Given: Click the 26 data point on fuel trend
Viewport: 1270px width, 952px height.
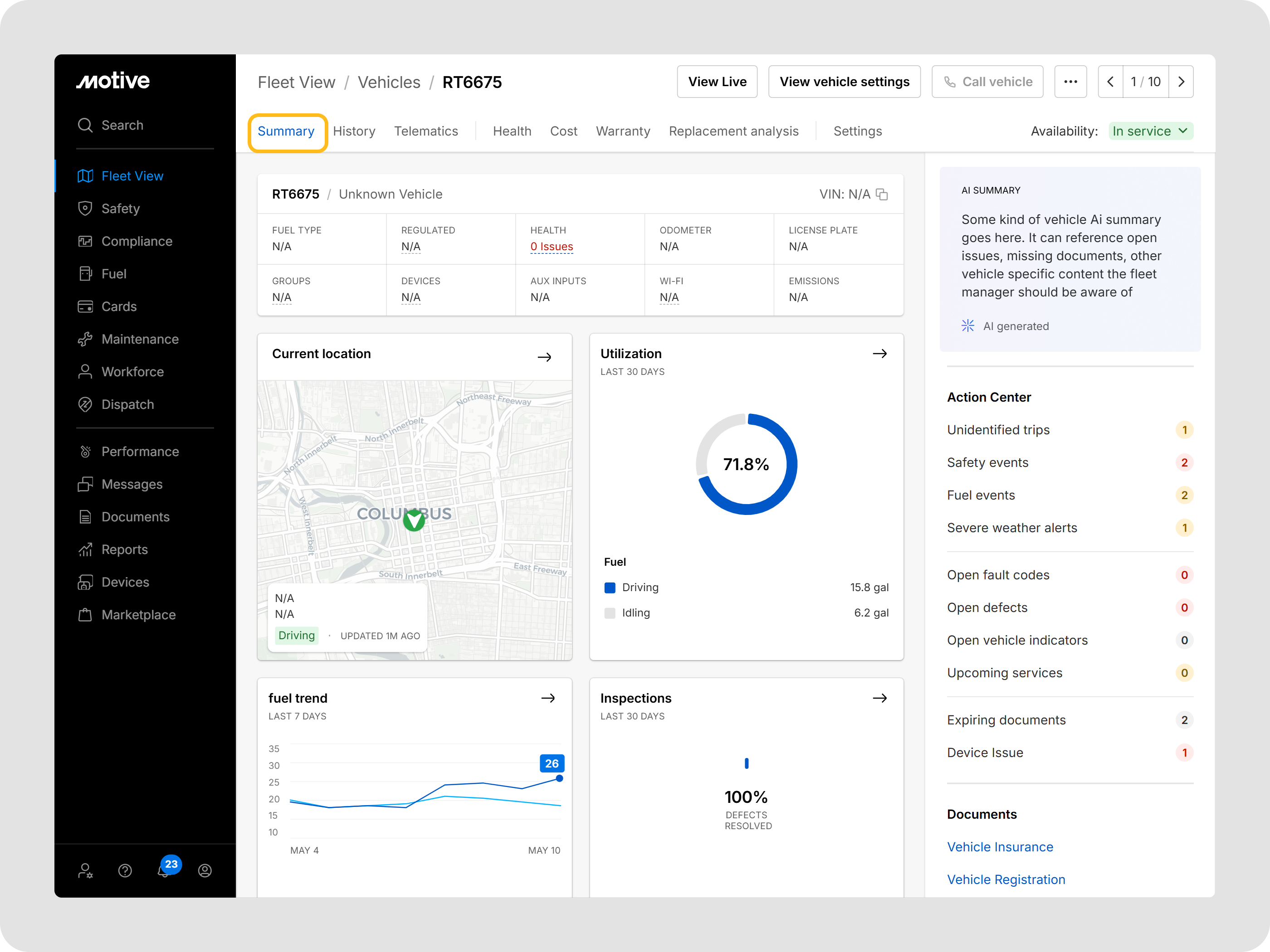Looking at the screenshot, I should tap(559, 779).
